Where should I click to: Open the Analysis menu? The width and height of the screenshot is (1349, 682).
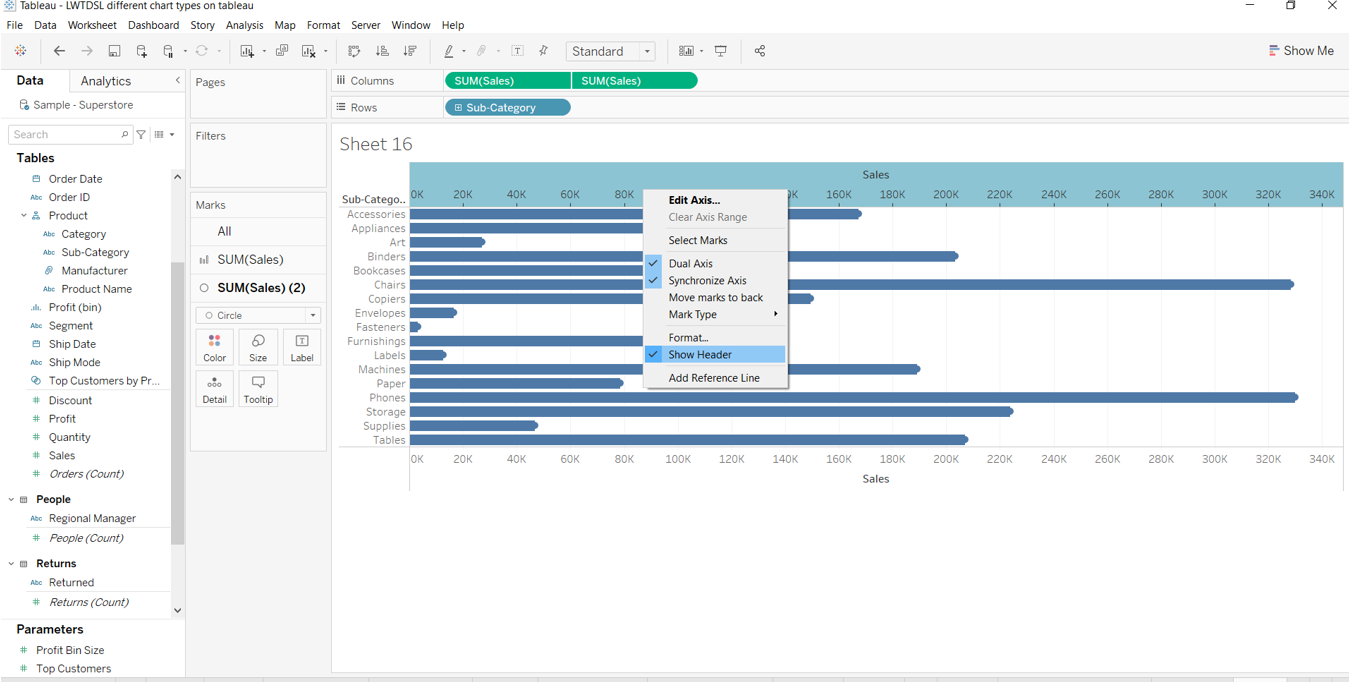pyautogui.click(x=244, y=25)
